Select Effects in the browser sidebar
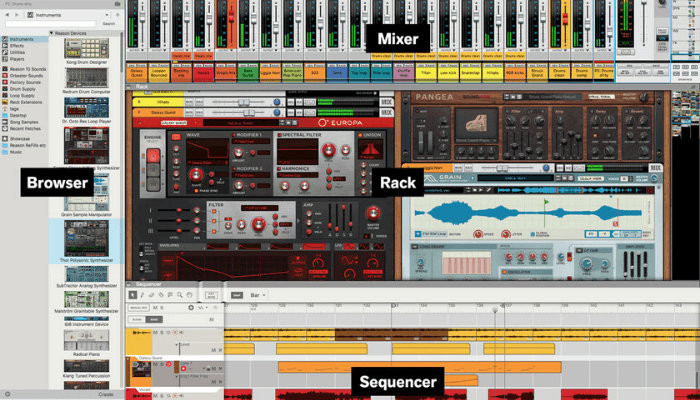The width and height of the screenshot is (700, 400). click(18, 46)
